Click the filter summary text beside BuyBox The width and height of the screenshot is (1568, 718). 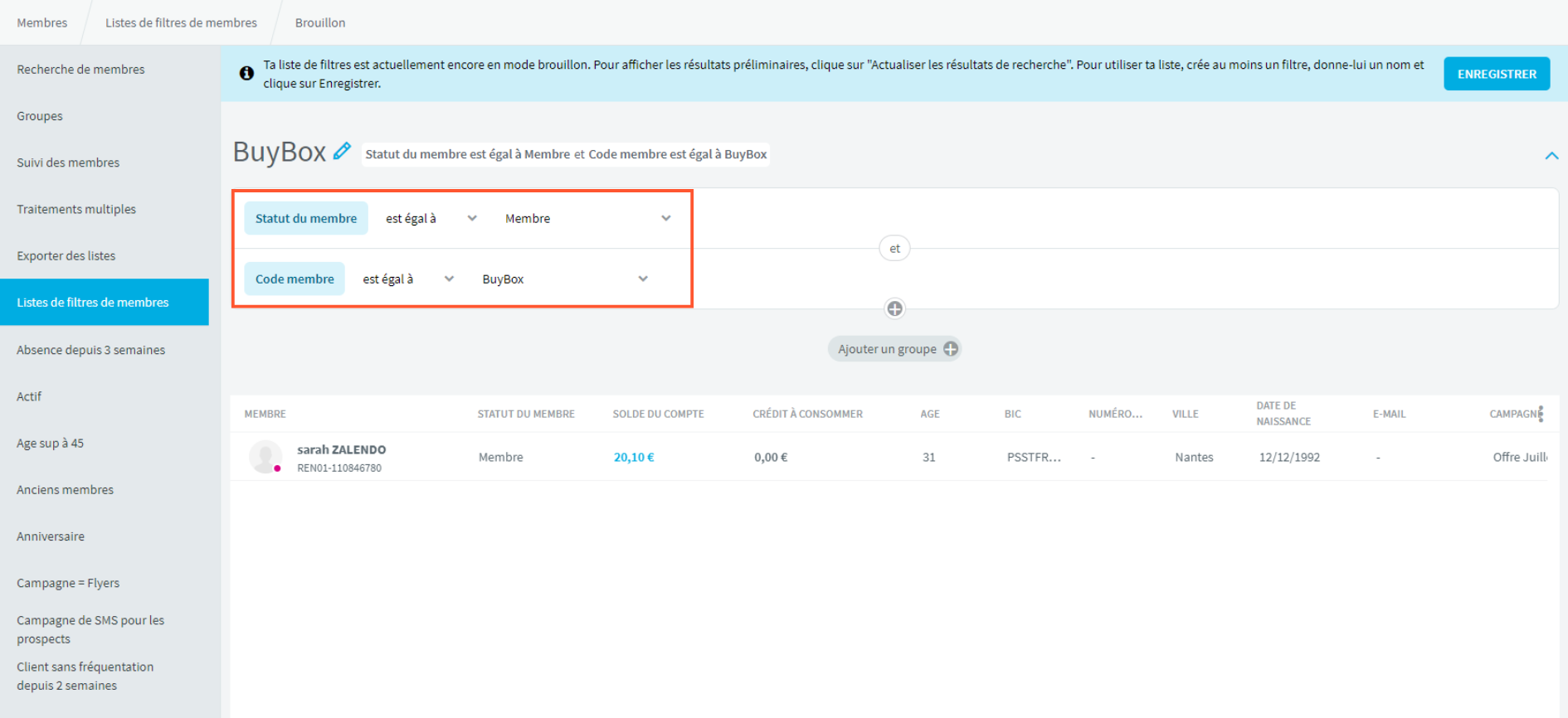(566, 154)
